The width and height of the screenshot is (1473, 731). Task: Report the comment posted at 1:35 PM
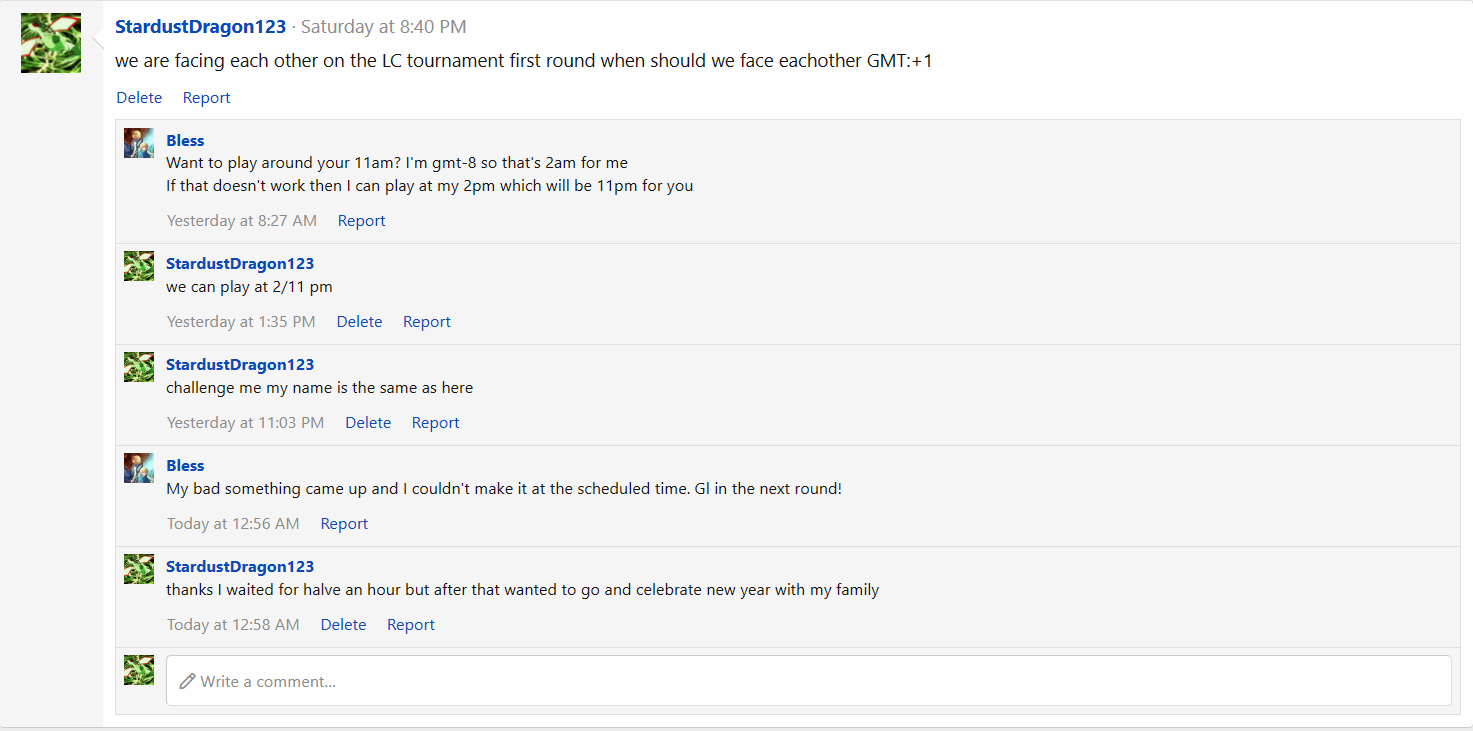pos(426,322)
